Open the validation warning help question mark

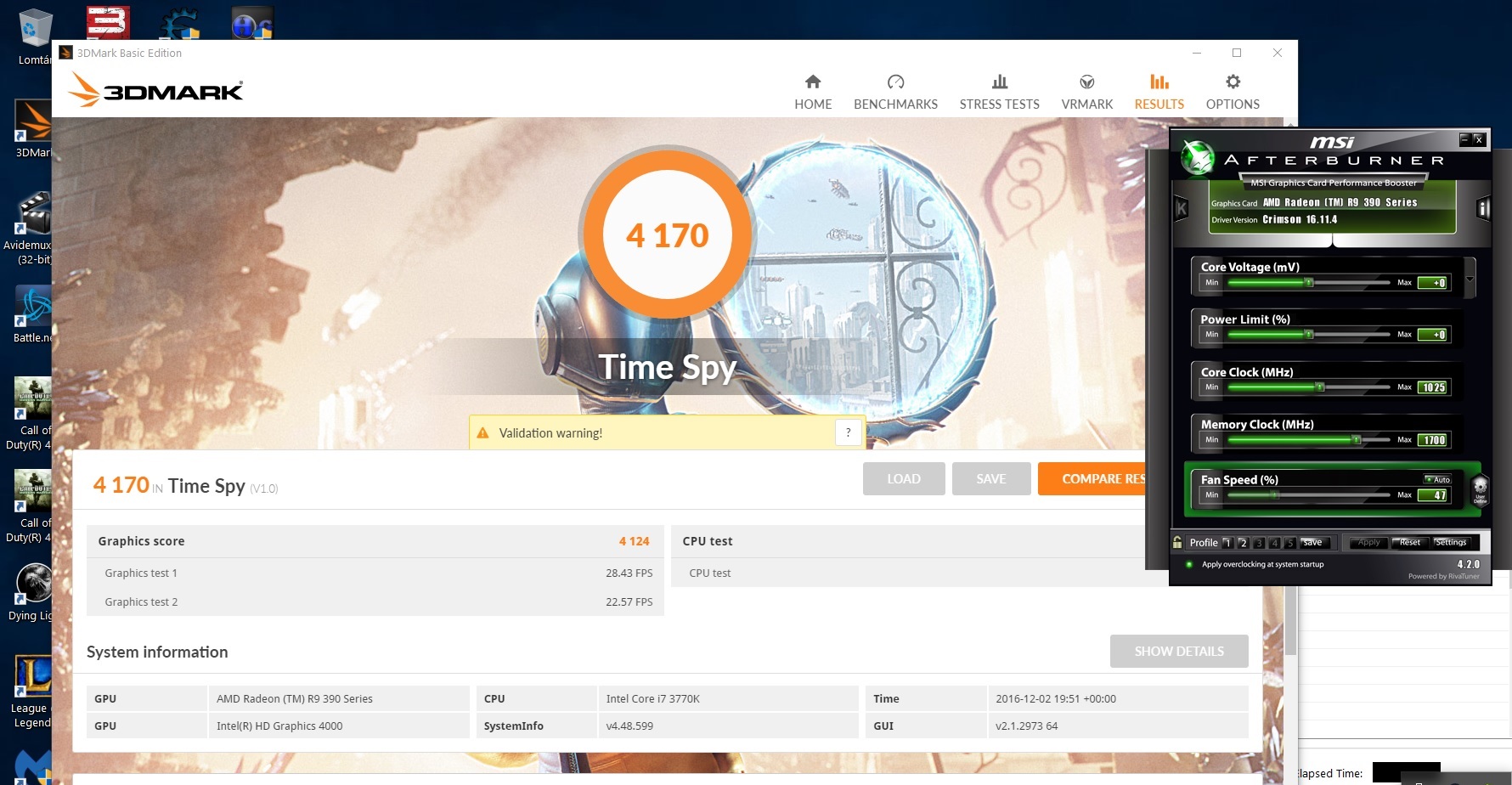(848, 432)
